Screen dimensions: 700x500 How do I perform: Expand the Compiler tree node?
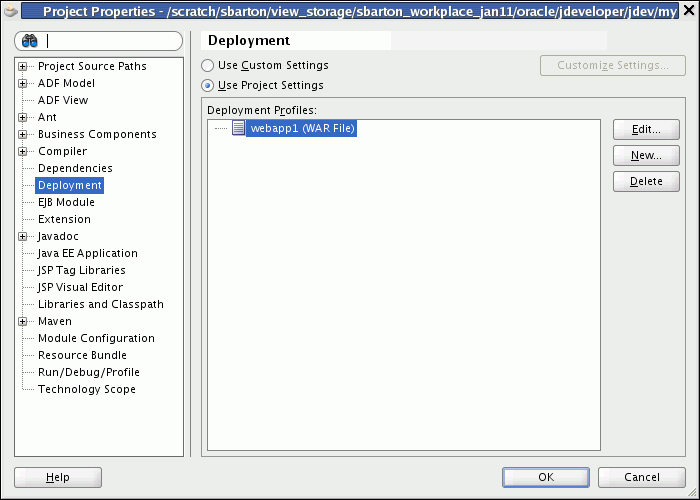click(x=22, y=151)
